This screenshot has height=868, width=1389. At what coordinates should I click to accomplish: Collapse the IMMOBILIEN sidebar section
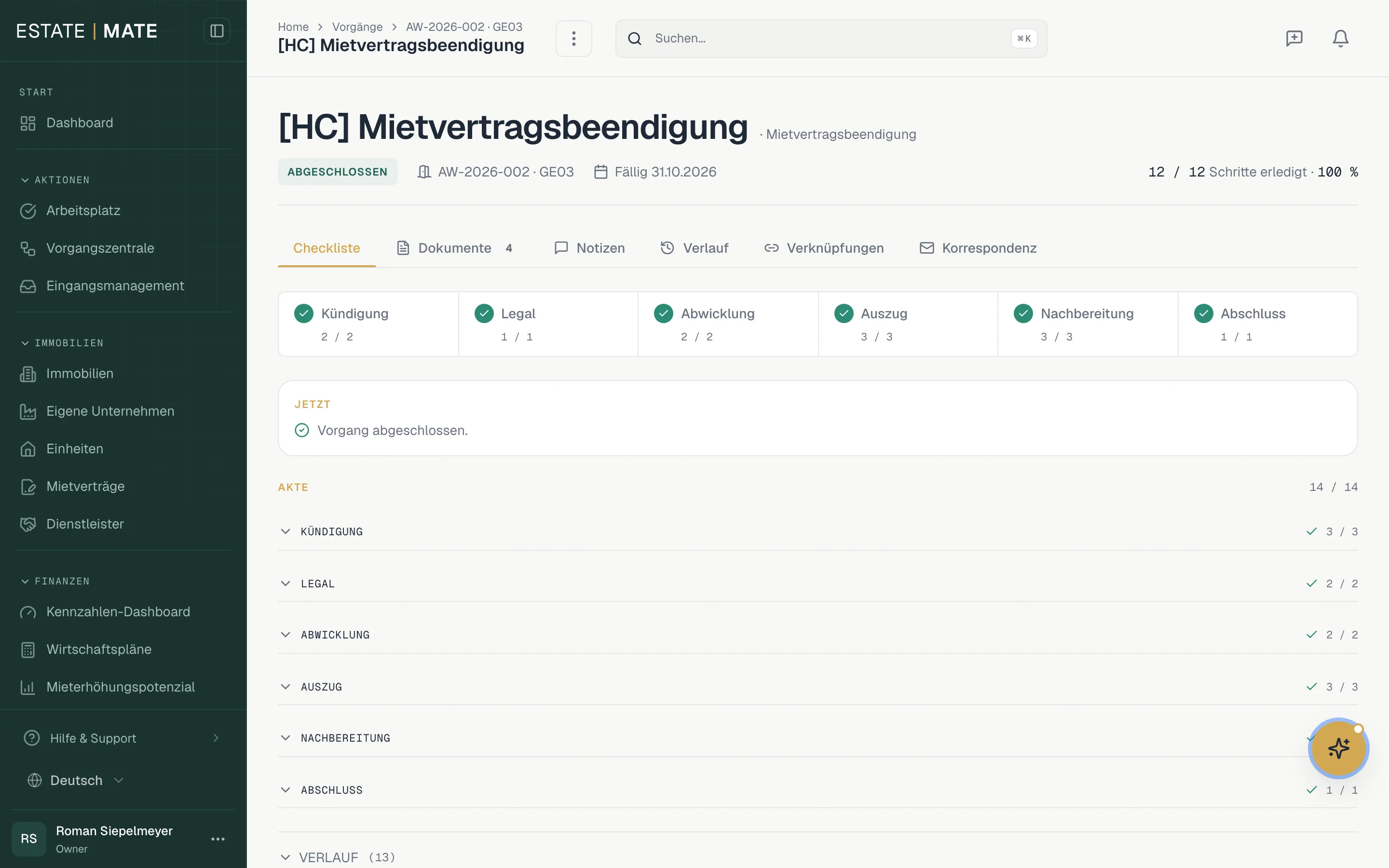[x=62, y=343]
